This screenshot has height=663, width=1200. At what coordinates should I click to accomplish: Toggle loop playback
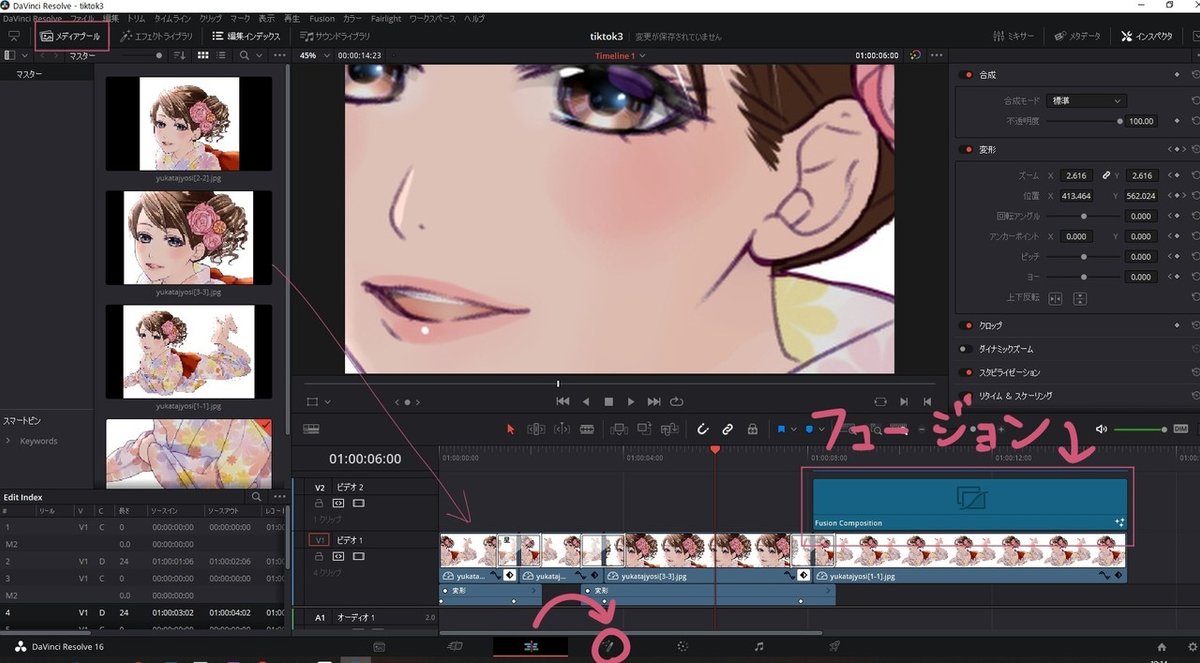(x=677, y=401)
